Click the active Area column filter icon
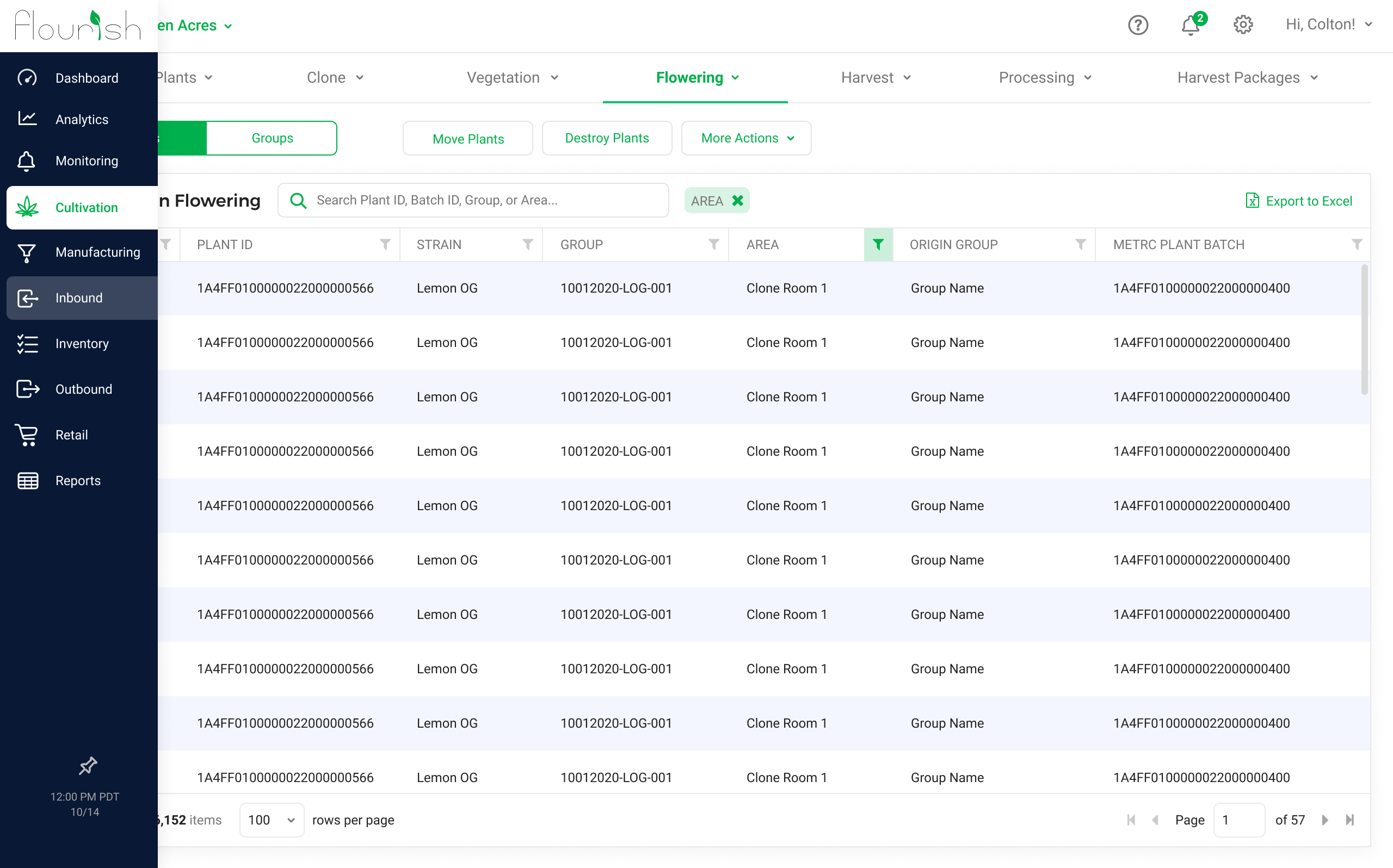 pyautogui.click(x=877, y=245)
